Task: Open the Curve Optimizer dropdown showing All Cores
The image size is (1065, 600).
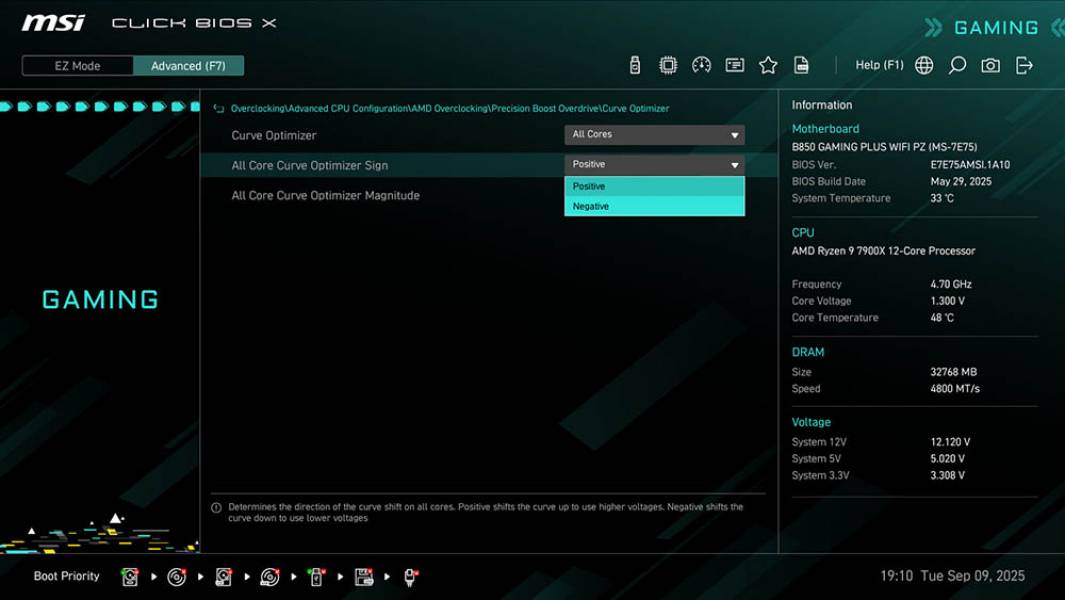Action: pos(653,134)
